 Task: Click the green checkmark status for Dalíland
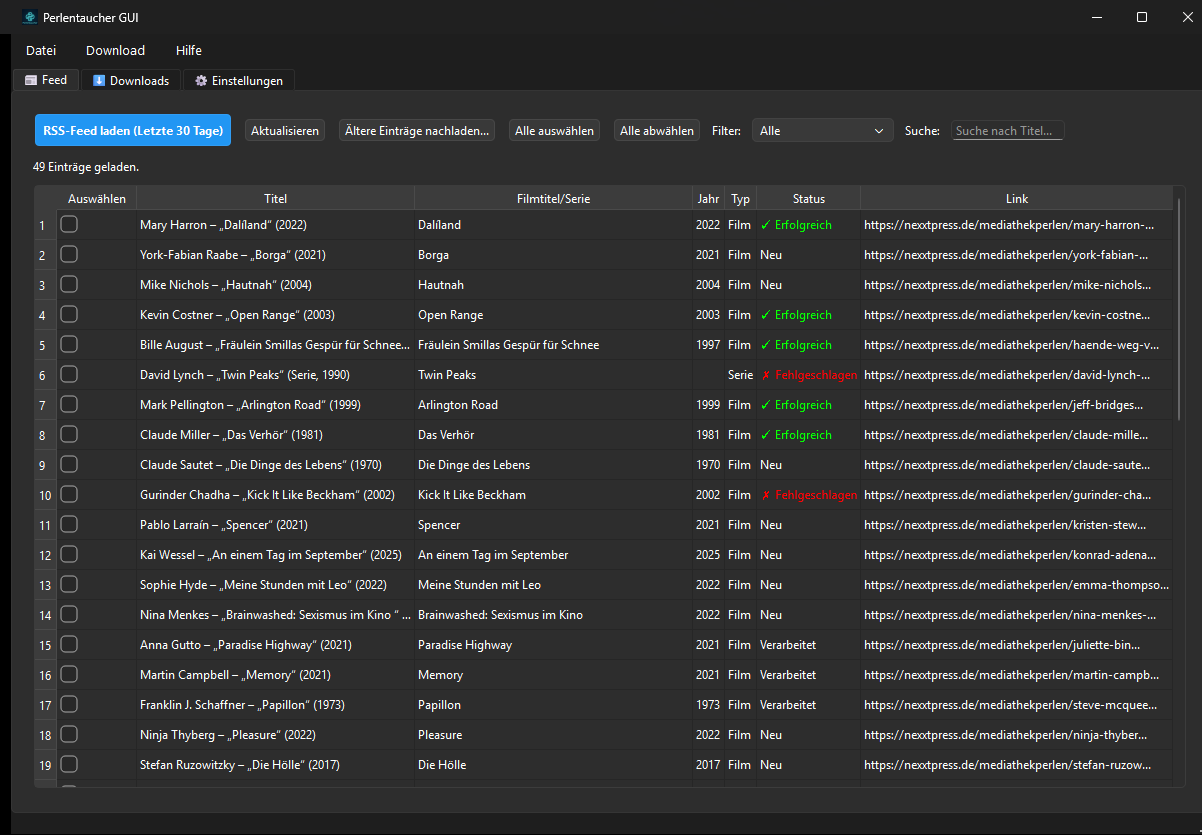pos(765,225)
